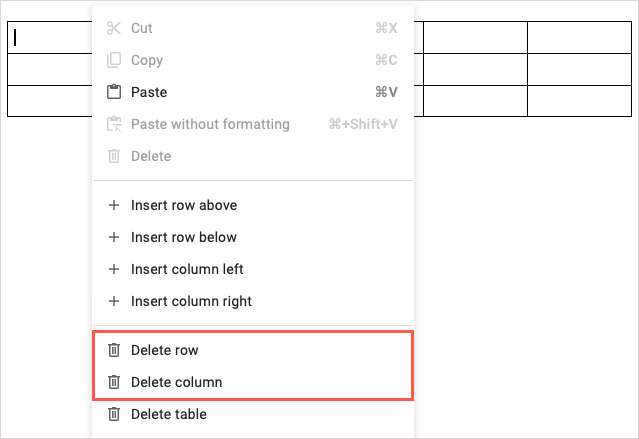Click the trash icon next to Delete row
Screen dimensions: 639x439
click(x=114, y=350)
